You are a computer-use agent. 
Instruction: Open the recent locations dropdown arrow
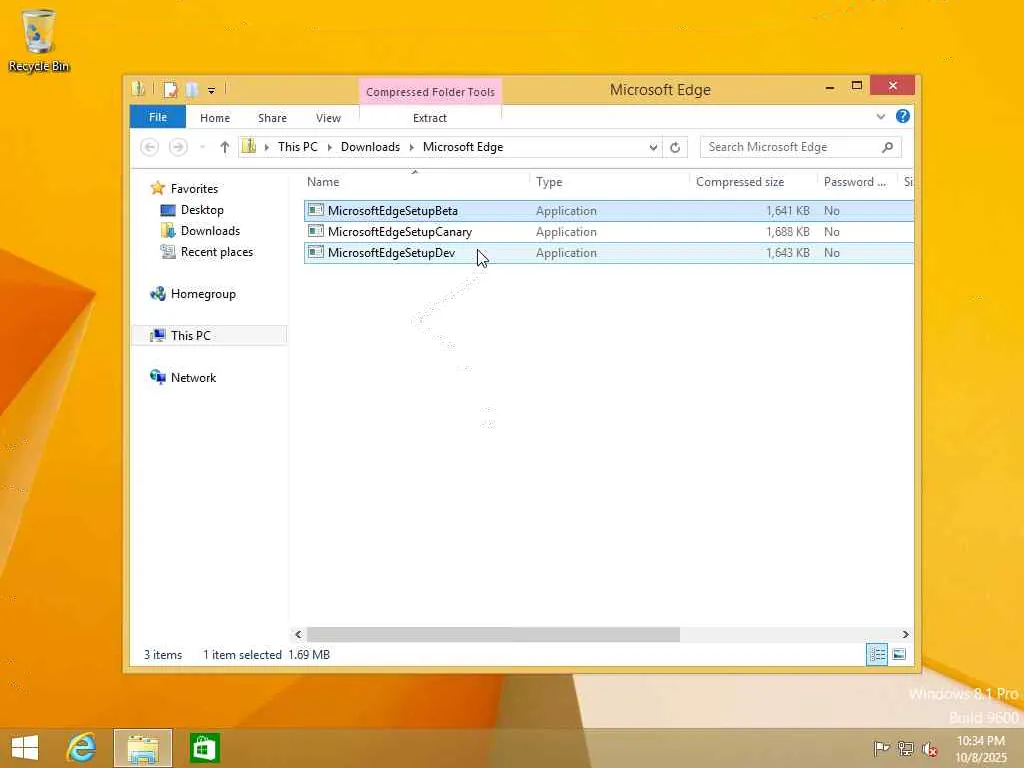click(x=202, y=147)
